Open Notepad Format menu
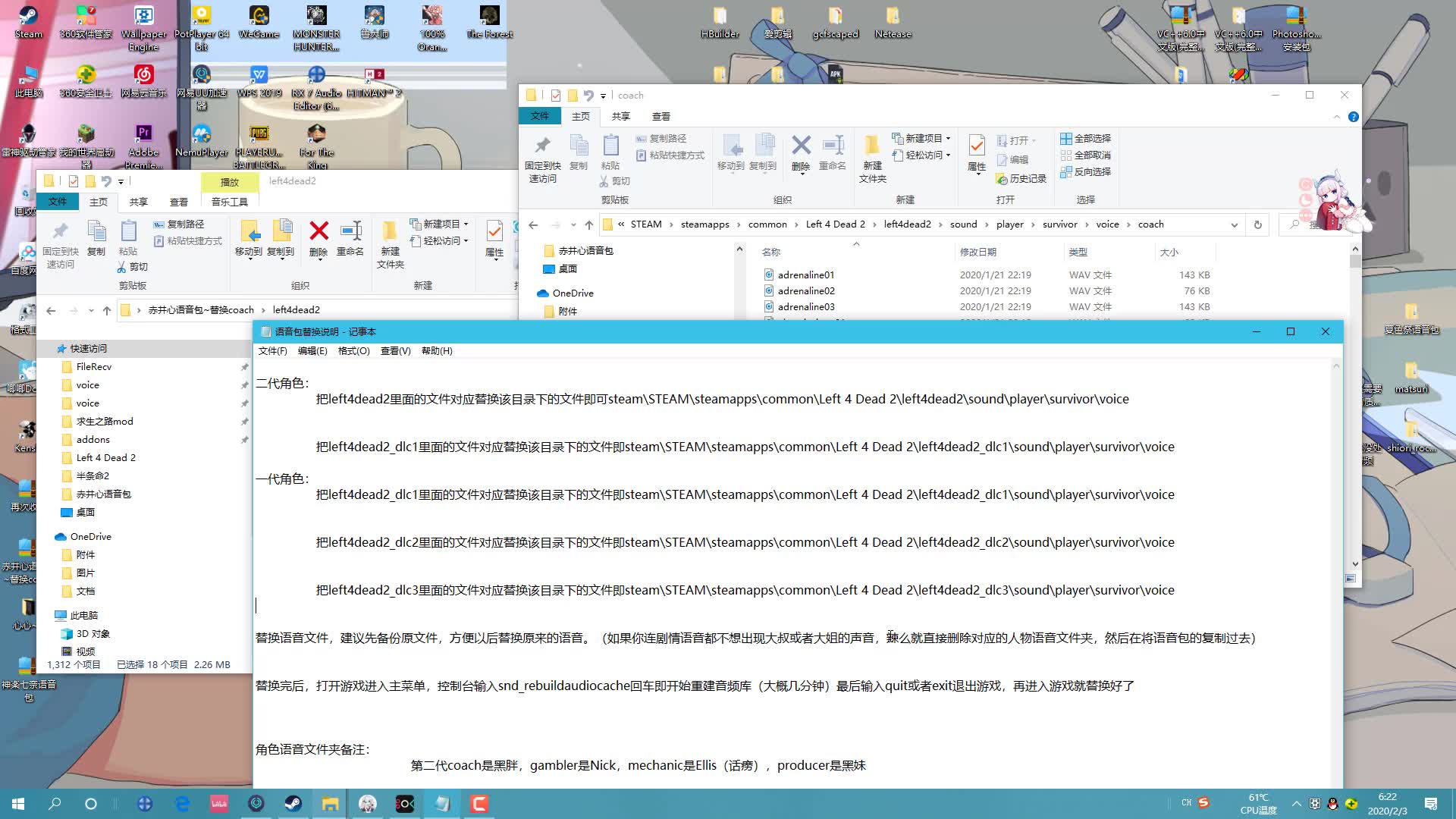 point(353,351)
